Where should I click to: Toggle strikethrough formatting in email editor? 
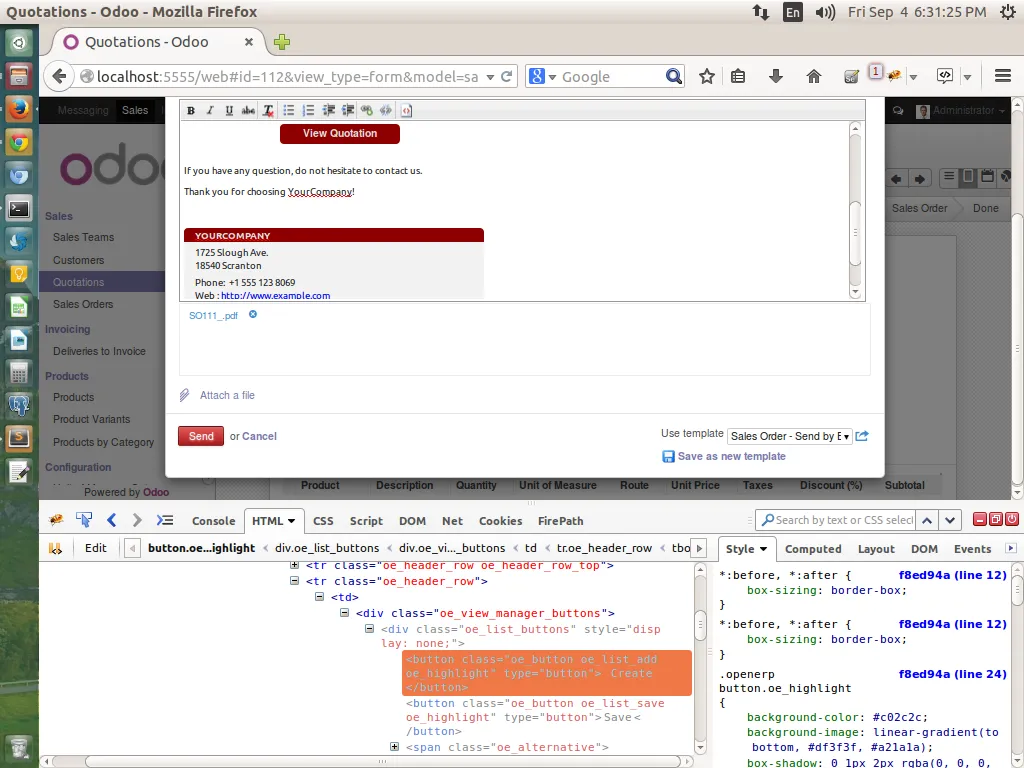[x=248, y=110]
